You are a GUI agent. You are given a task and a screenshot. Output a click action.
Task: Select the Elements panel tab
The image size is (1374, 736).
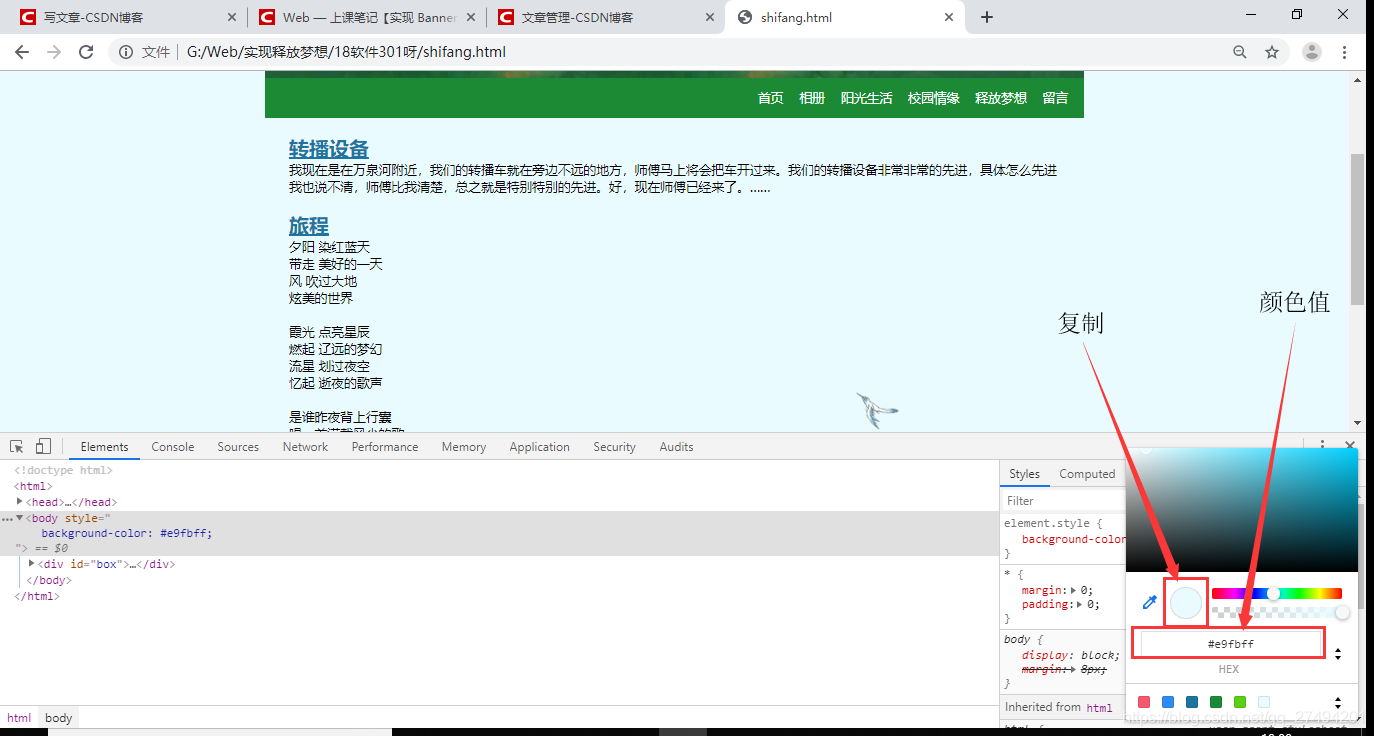104,447
